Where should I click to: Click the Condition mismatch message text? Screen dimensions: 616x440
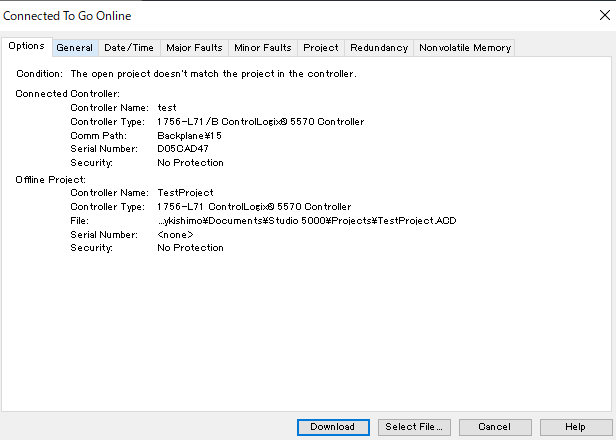212,74
